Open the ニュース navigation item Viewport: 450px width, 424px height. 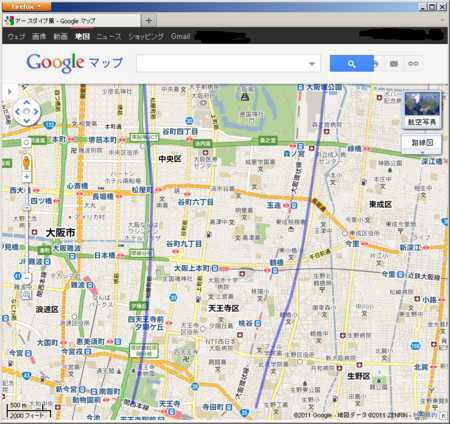click(x=109, y=36)
